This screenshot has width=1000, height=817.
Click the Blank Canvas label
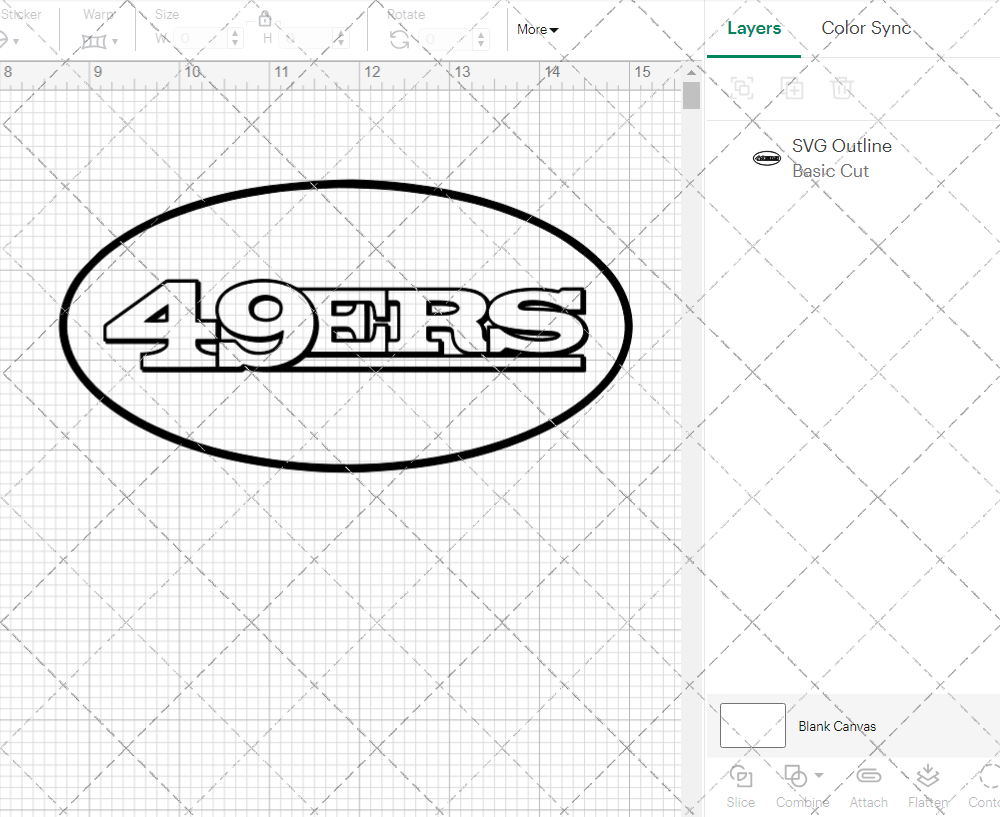point(838,726)
